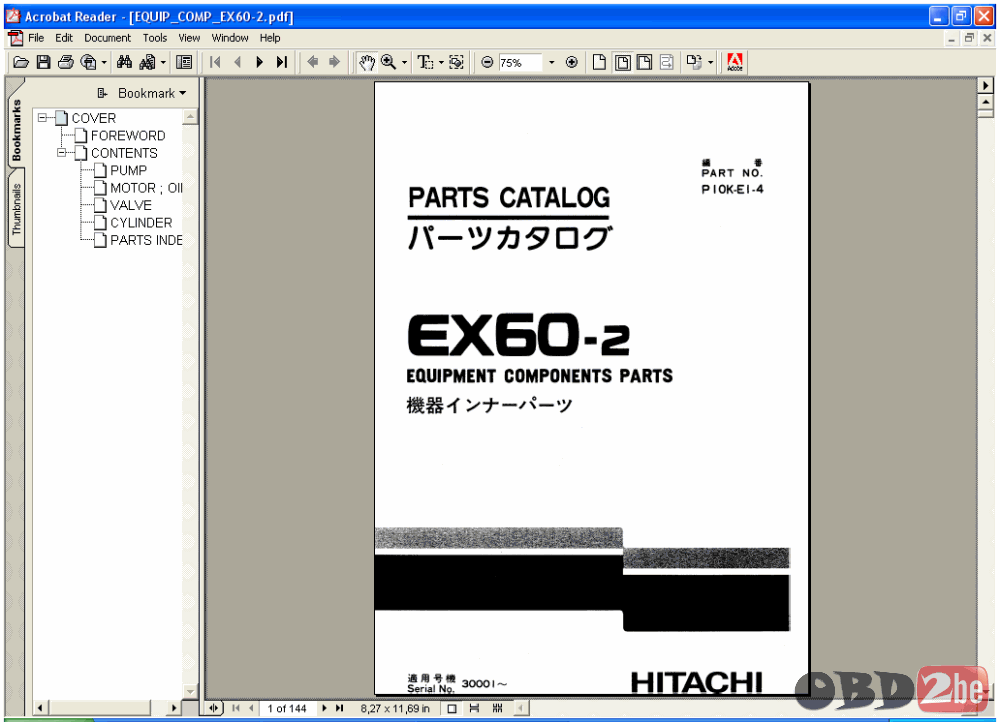Viewport: 1000px width, 722px height.
Task: Select the Graphics Select snapshot tool
Action: (x=457, y=62)
